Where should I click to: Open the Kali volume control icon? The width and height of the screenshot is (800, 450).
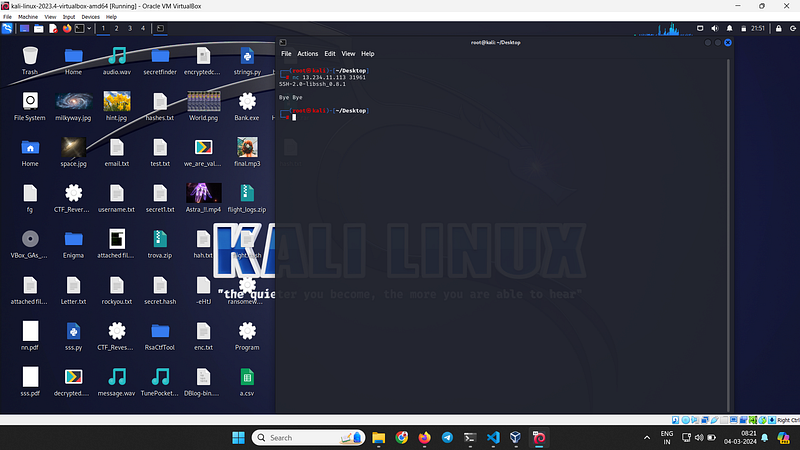click(715, 29)
